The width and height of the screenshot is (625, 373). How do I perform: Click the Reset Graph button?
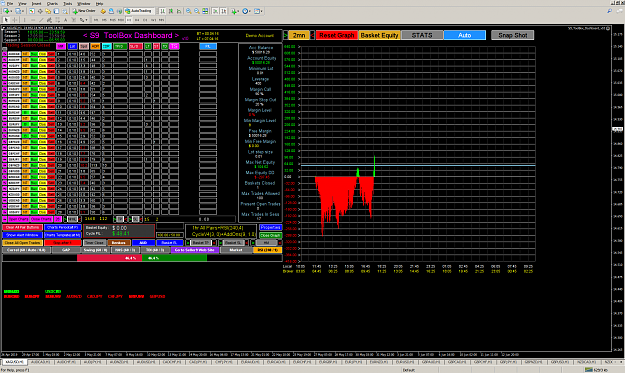pyautogui.click(x=337, y=35)
